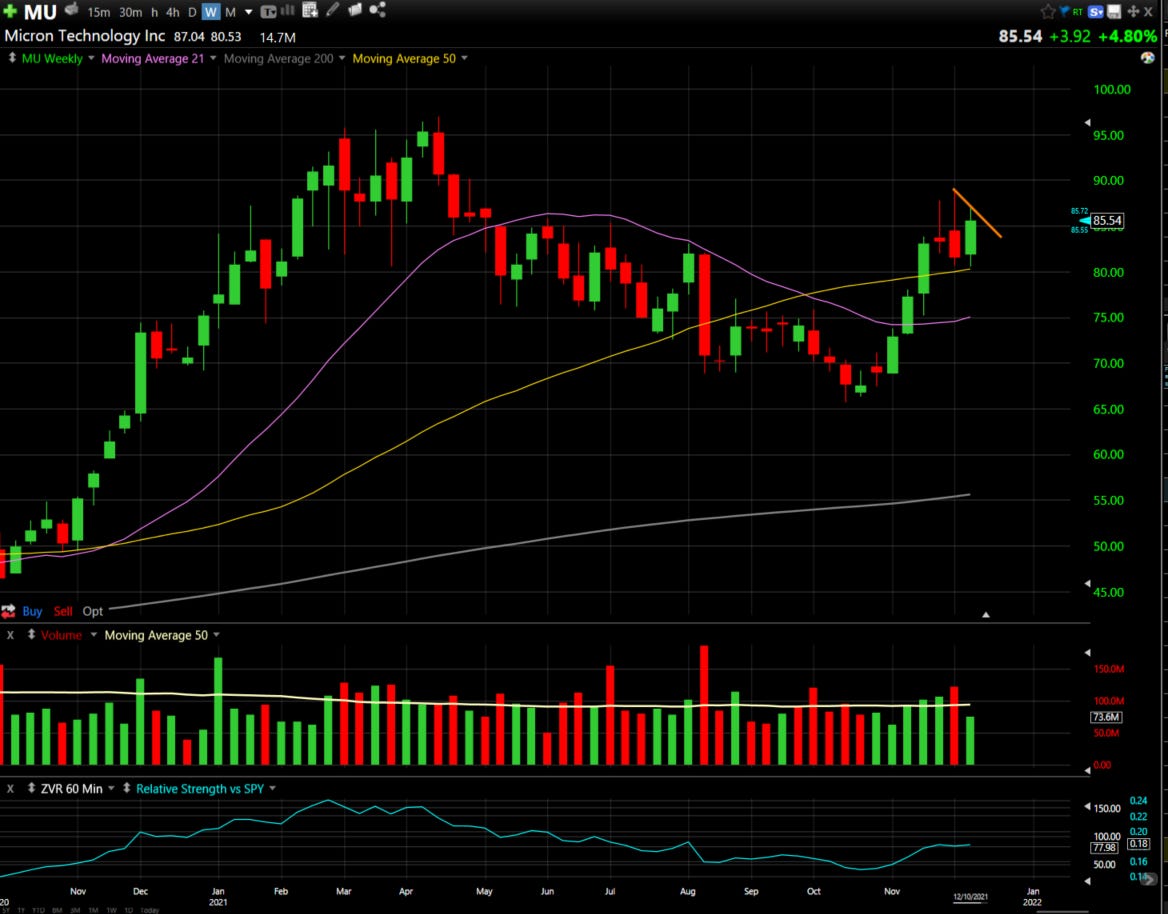Switch to the 4h timeframe

pos(173,12)
